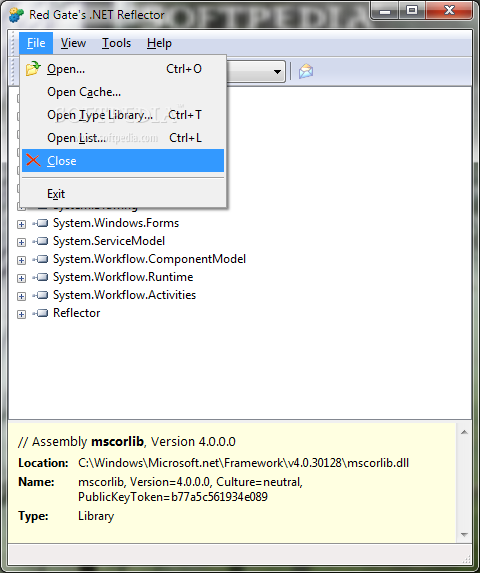Click System.ServiceModel assembly icon
The width and height of the screenshot is (480, 573).
tap(40, 241)
